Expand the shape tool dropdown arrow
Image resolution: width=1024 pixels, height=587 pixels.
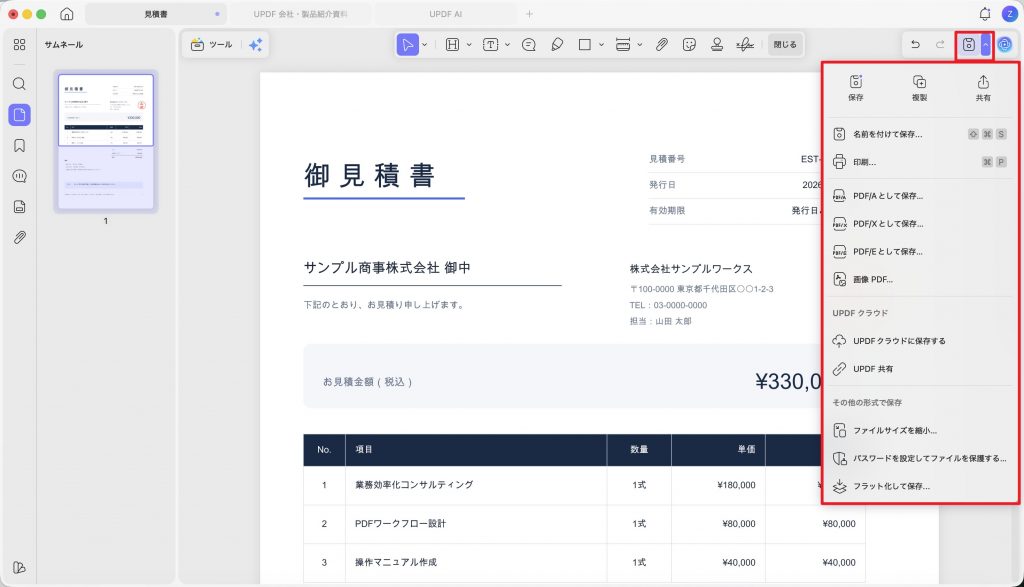coord(601,44)
